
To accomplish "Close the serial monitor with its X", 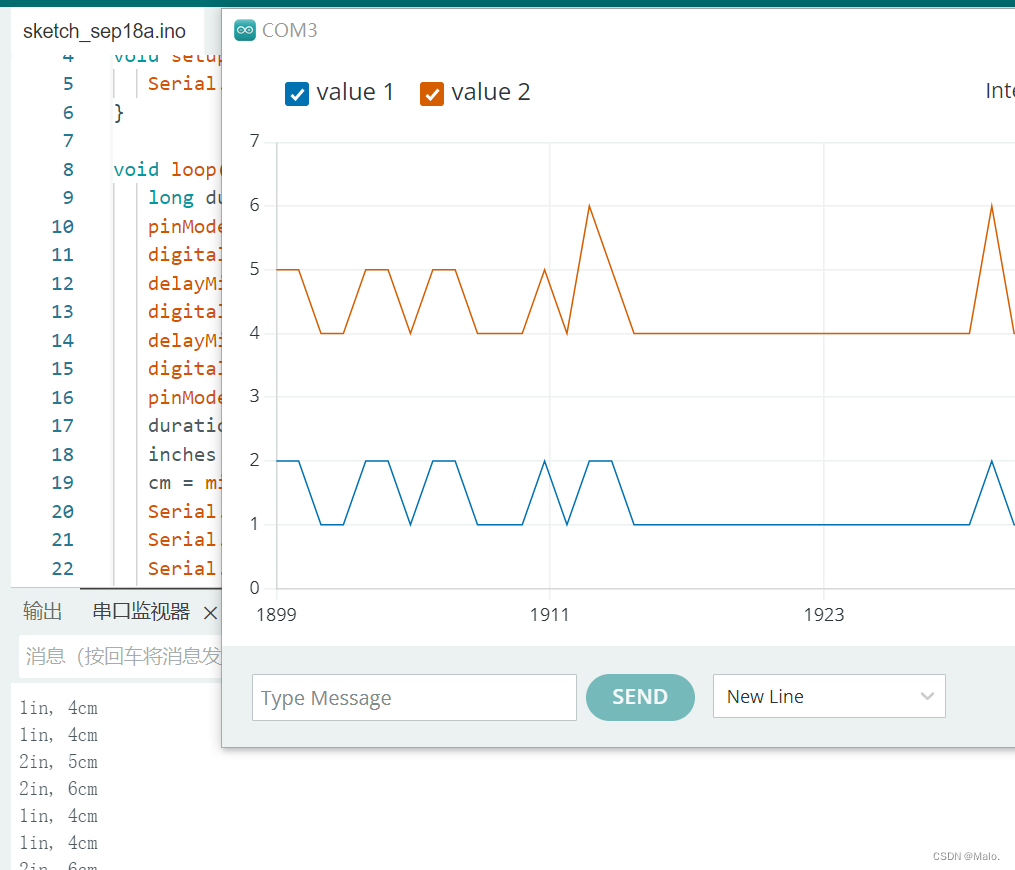I will coord(209,613).
